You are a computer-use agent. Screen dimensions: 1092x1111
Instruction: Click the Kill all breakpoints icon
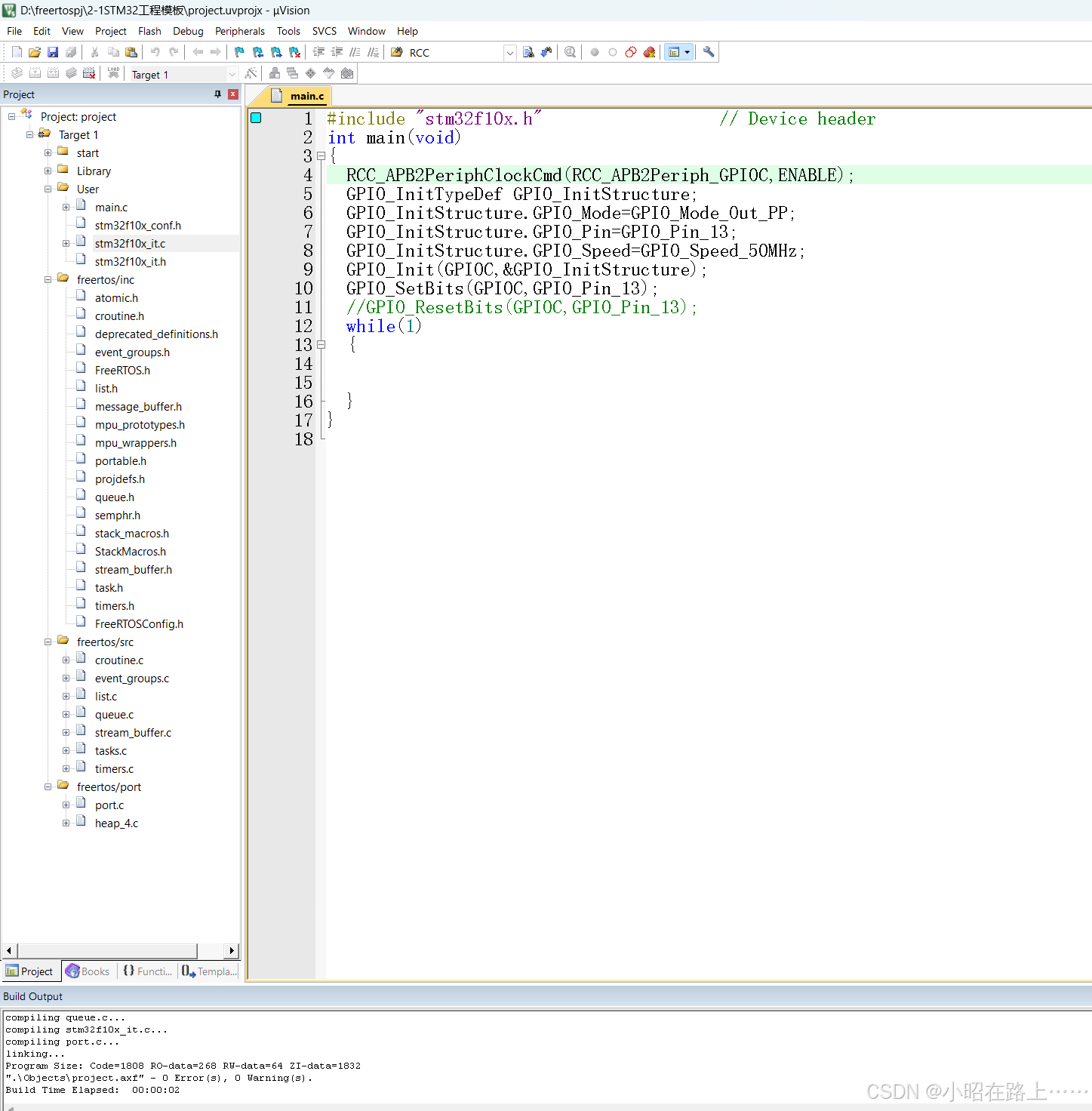point(649,52)
